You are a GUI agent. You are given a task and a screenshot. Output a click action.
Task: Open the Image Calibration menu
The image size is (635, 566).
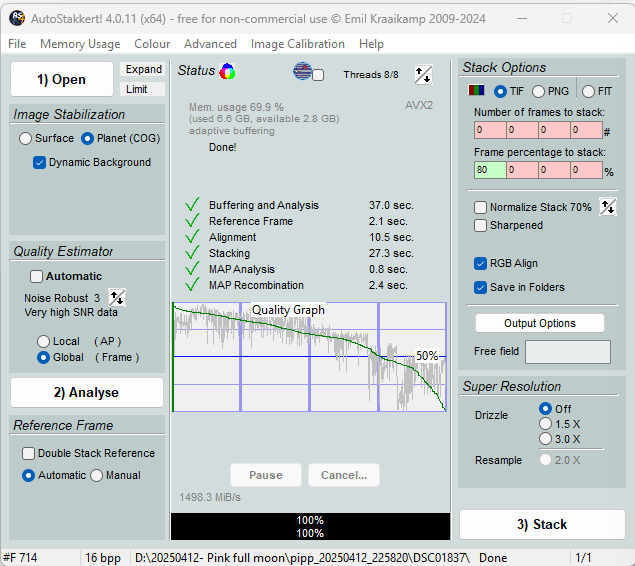(x=297, y=44)
